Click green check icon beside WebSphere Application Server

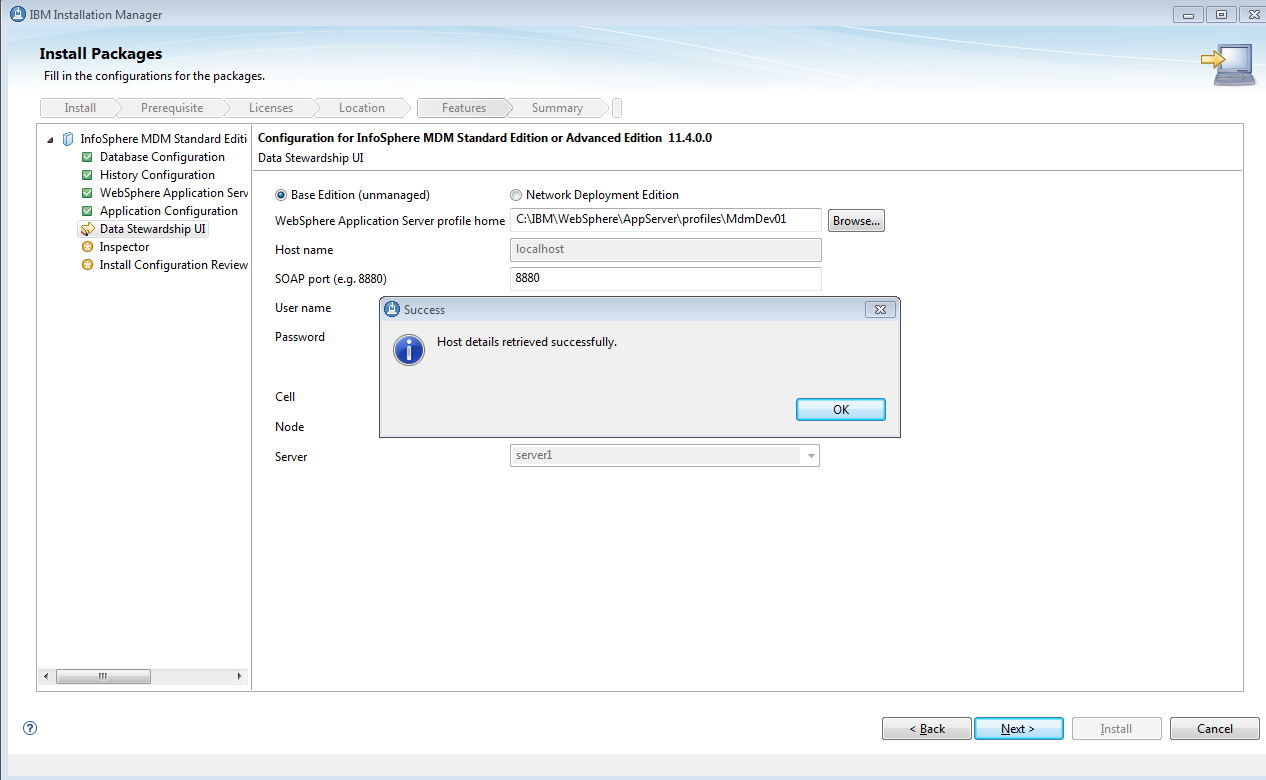pyautogui.click(x=87, y=193)
